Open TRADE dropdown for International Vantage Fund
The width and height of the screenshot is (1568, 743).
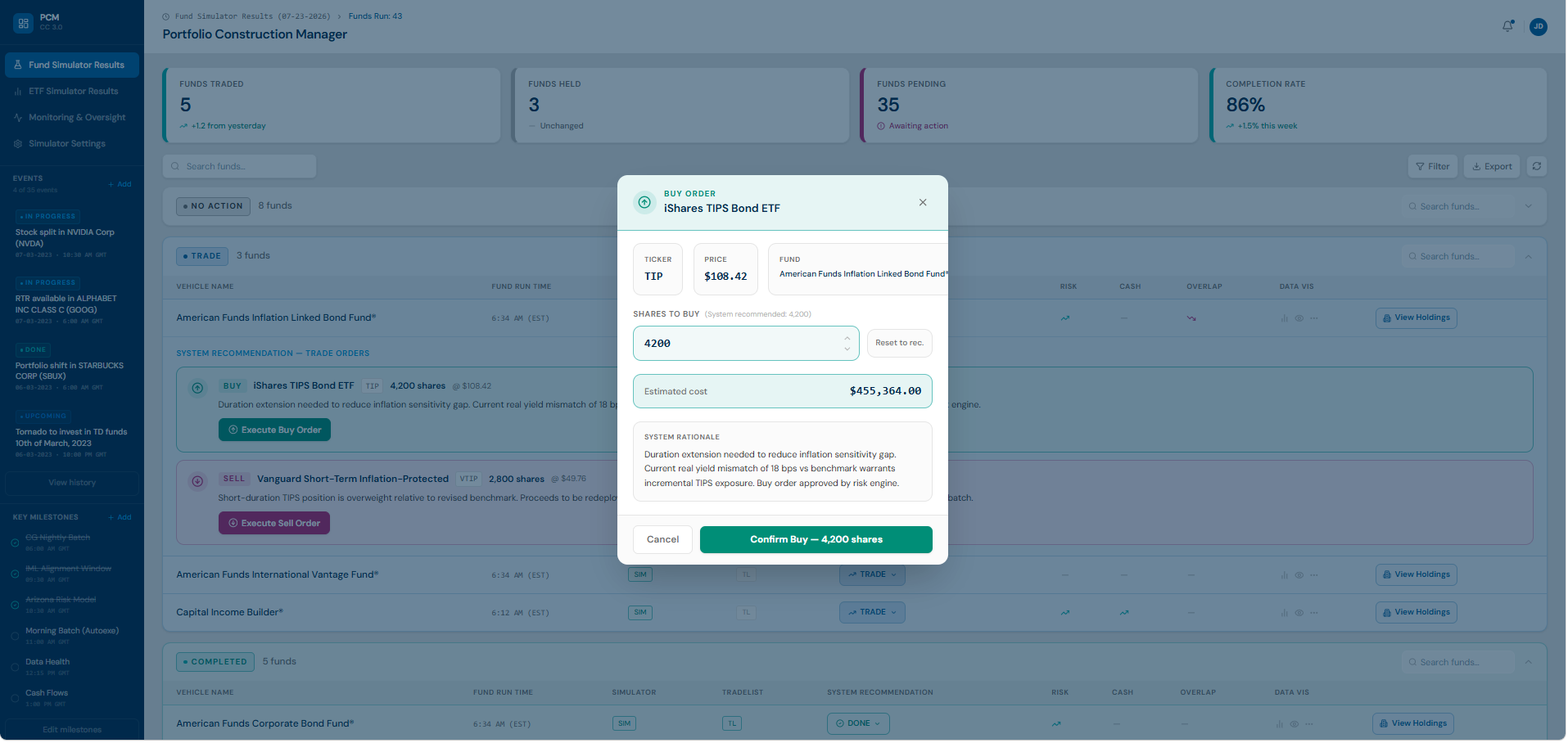(x=872, y=575)
